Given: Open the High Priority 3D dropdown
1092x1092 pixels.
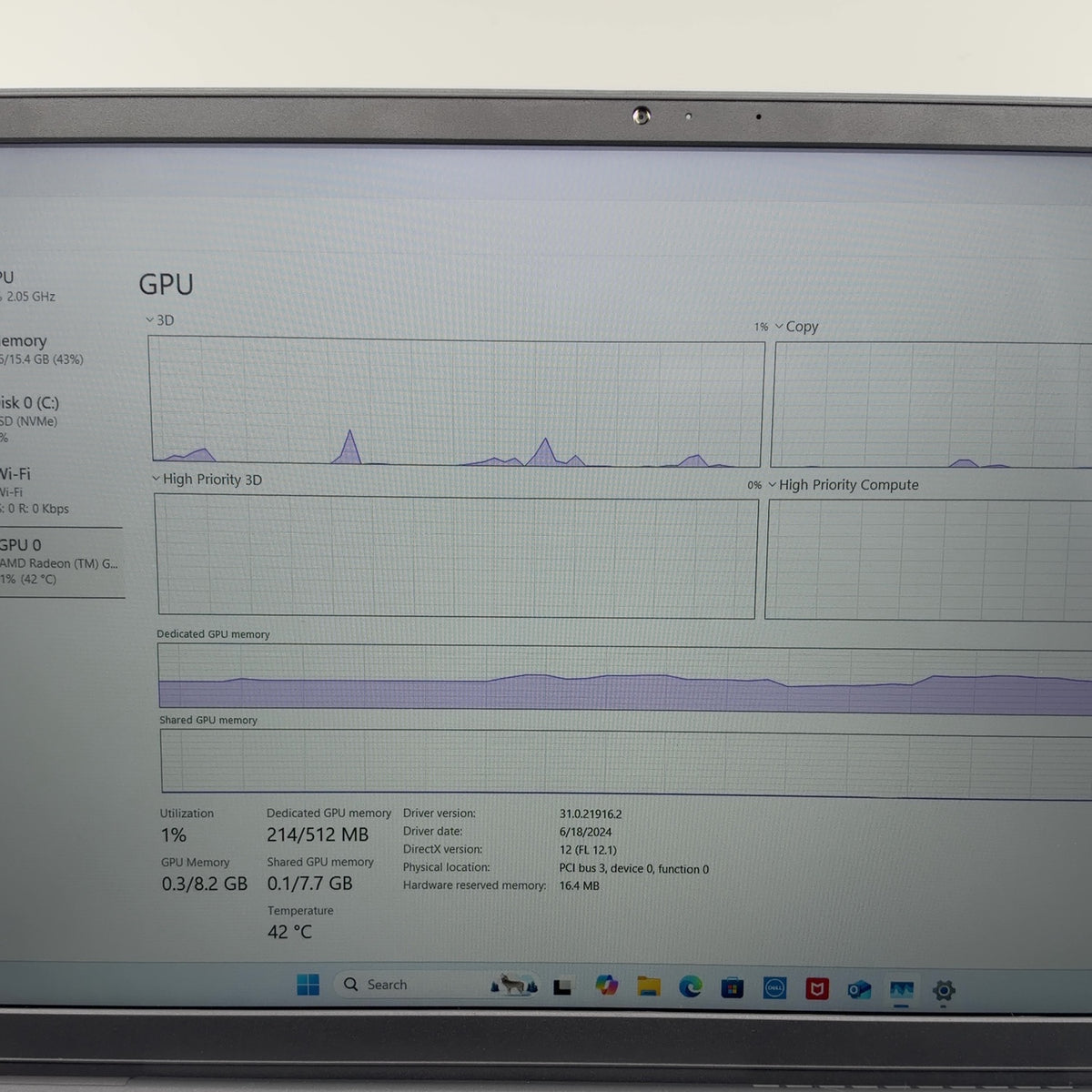Looking at the screenshot, I should (x=207, y=480).
